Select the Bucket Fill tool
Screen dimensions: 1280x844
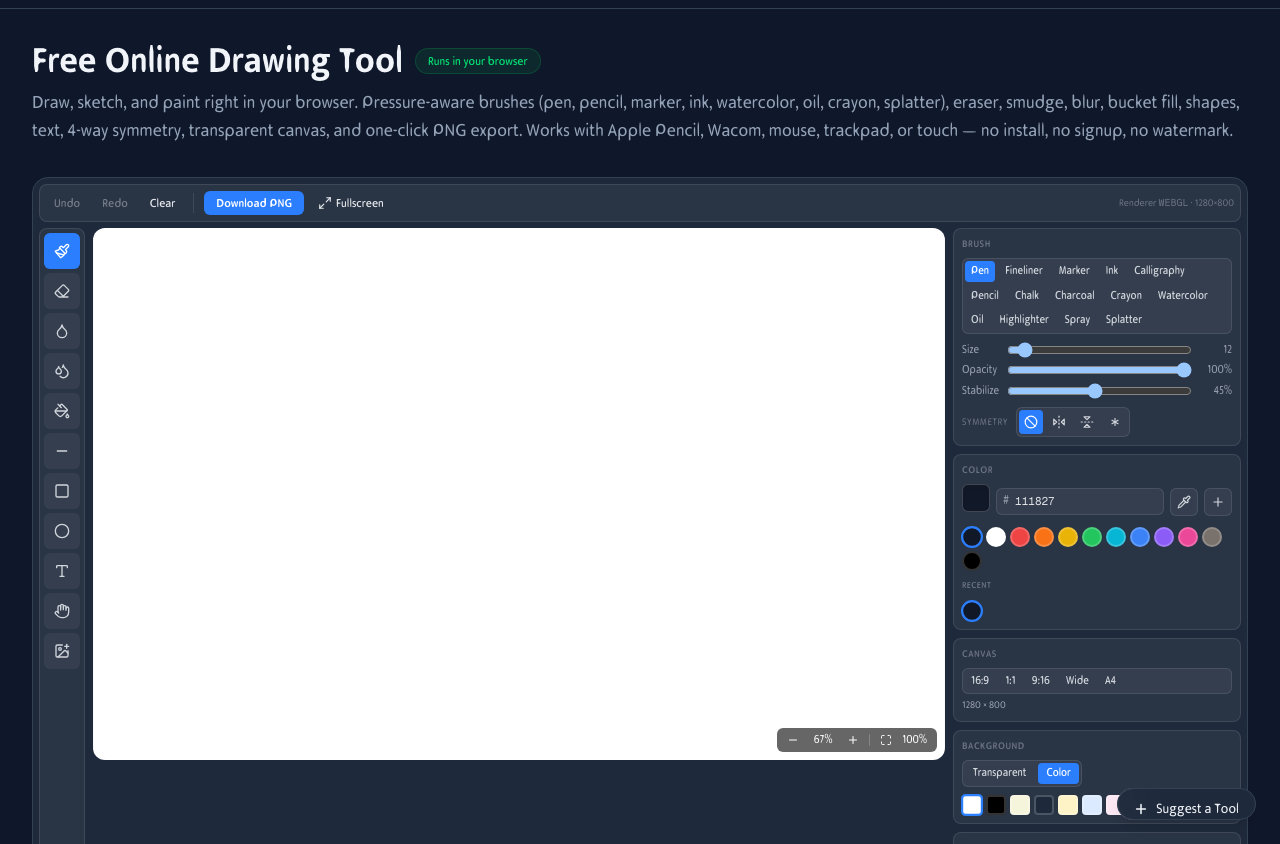(62, 411)
